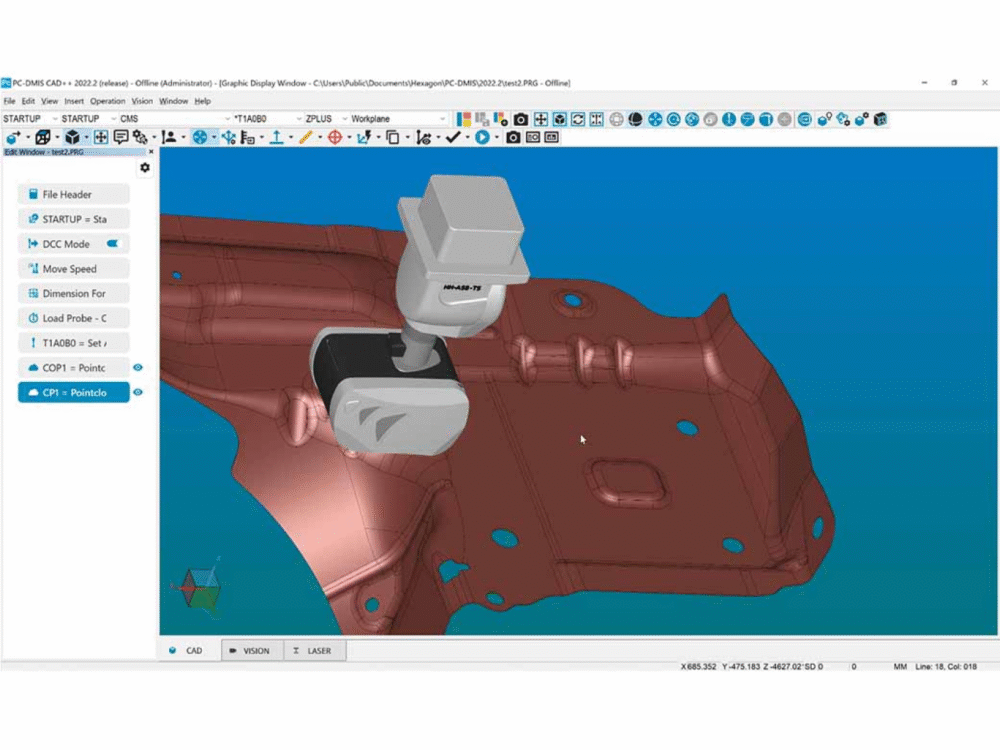Viewport: 1000px width, 750px height.
Task: Switch to the CAD tab
Action: [x=190, y=651]
